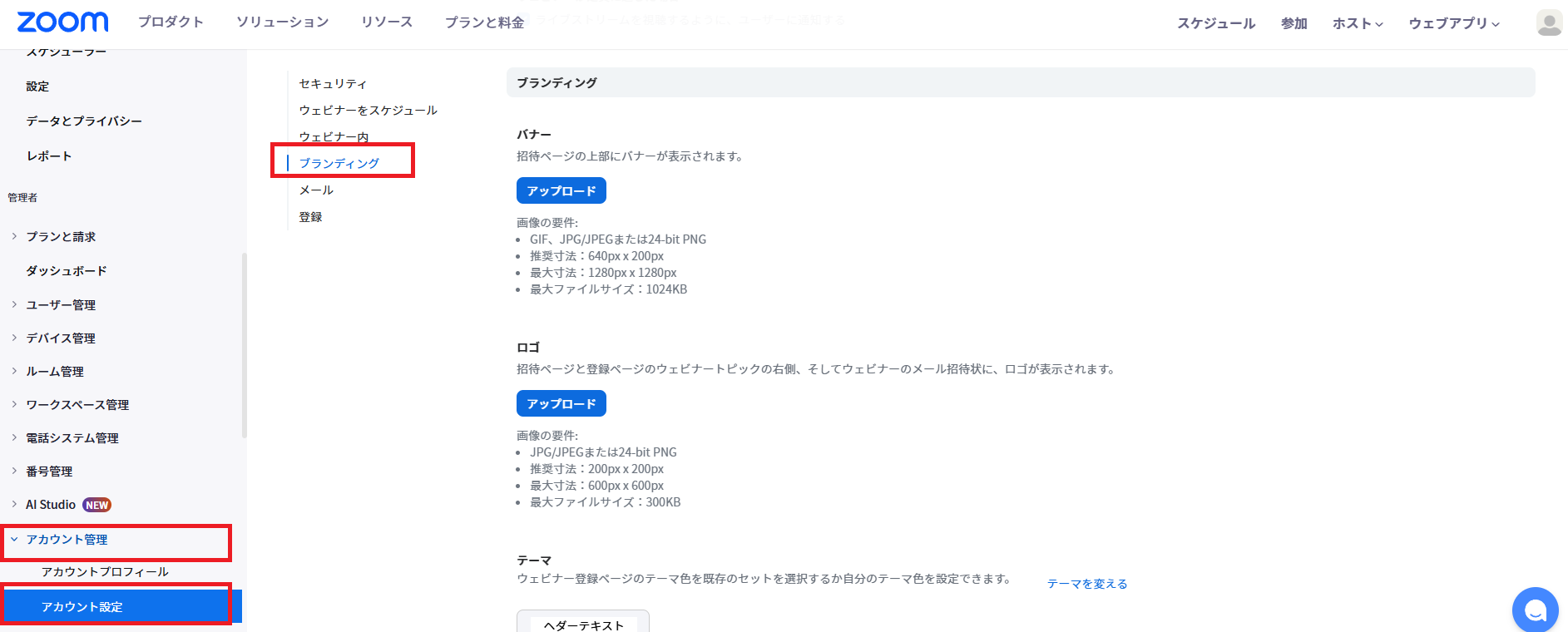Open the ウェブアプリ dropdown
1568x632 pixels.
pos(1453,23)
